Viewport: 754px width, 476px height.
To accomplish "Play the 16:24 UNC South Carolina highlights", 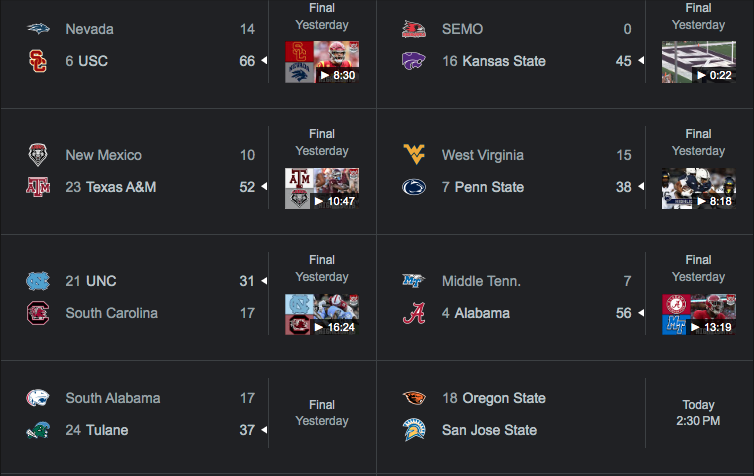I will [322, 314].
